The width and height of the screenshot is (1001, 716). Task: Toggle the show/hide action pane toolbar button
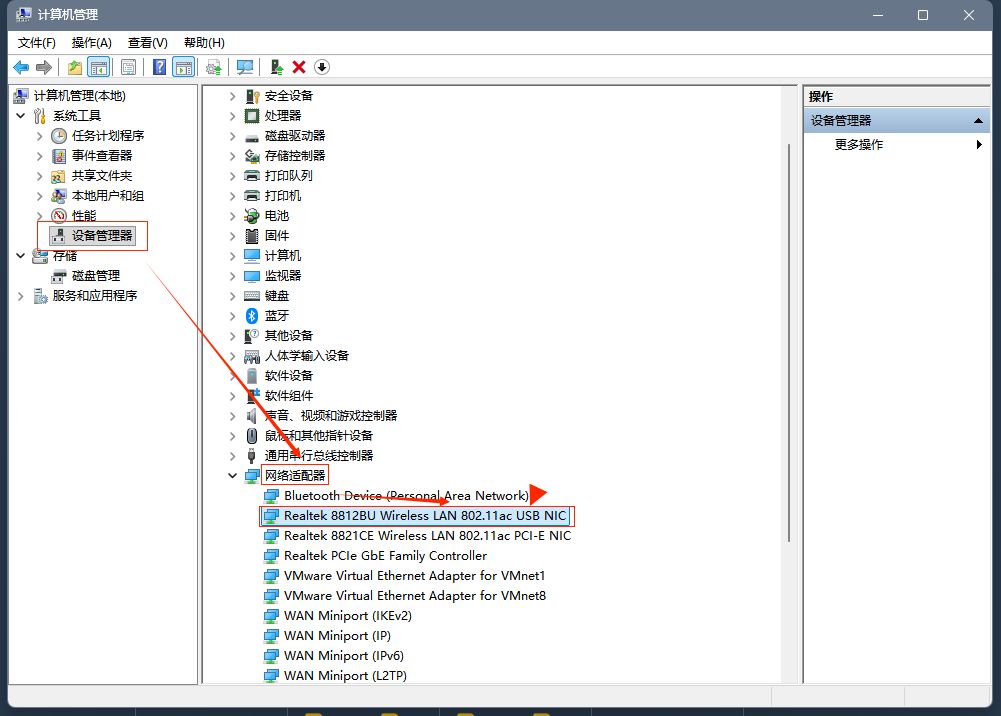pyautogui.click(x=183, y=67)
